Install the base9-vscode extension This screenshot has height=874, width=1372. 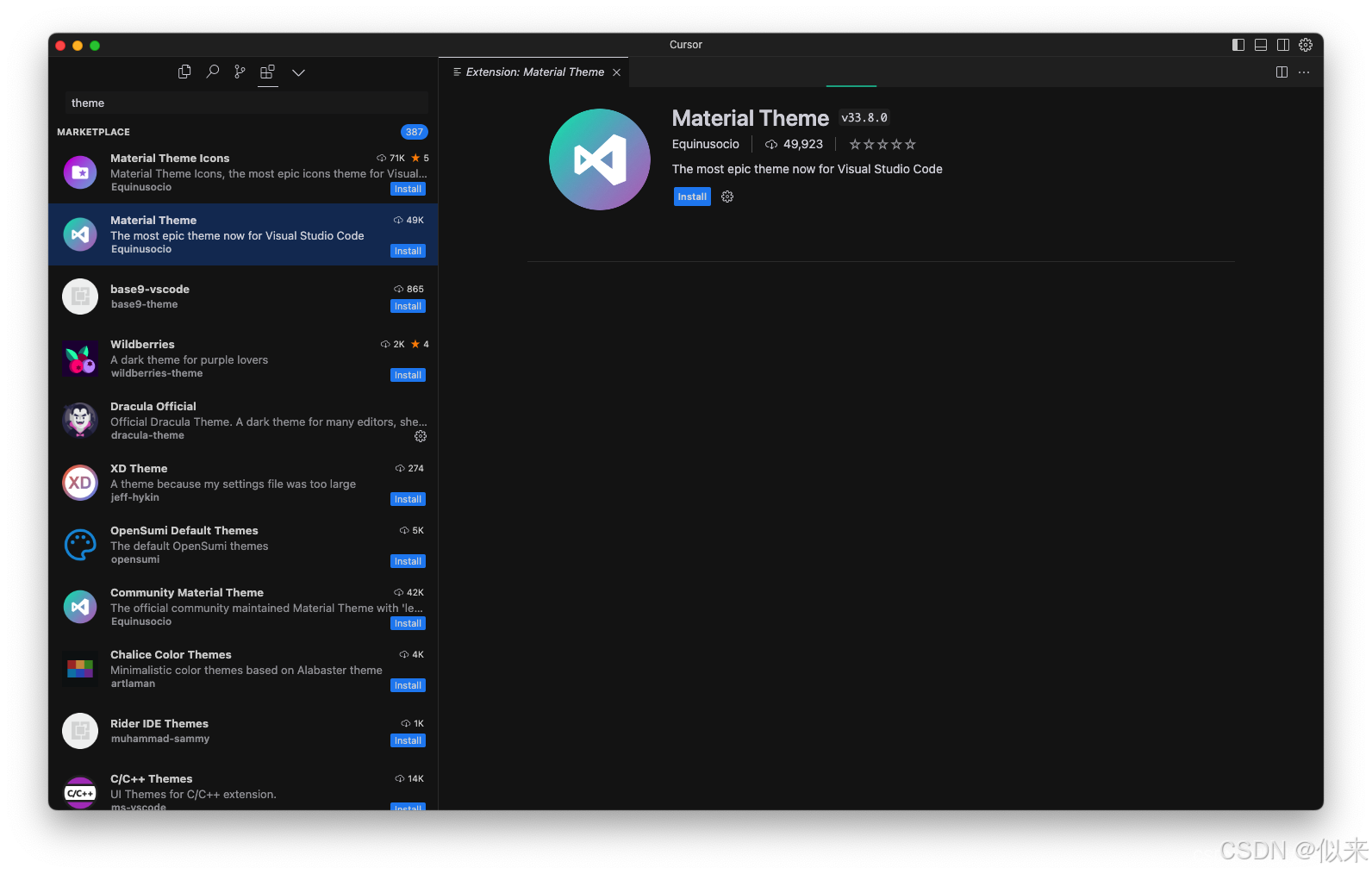point(408,306)
